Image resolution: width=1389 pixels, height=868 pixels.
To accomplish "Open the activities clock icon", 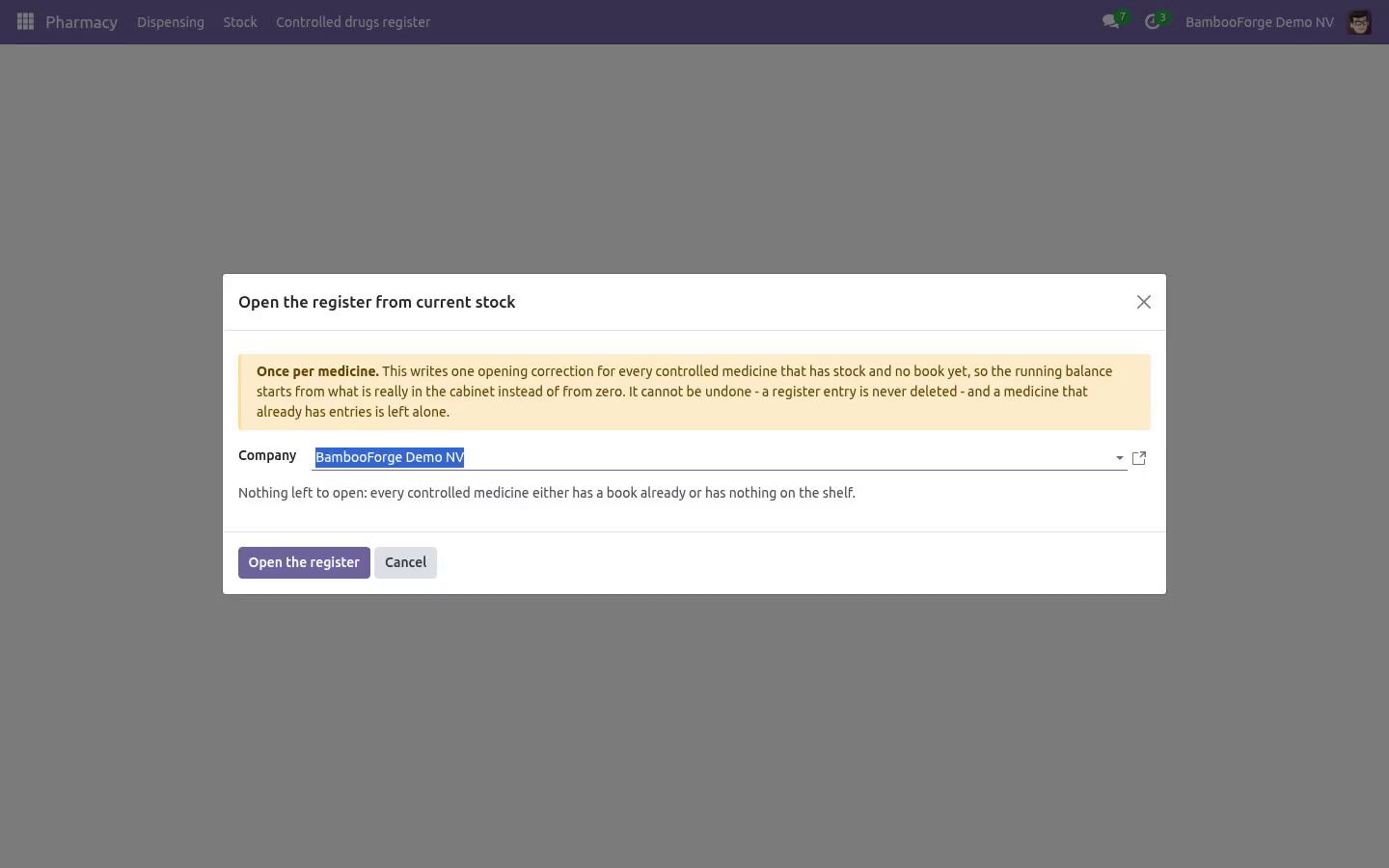I will tap(1153, 21).
